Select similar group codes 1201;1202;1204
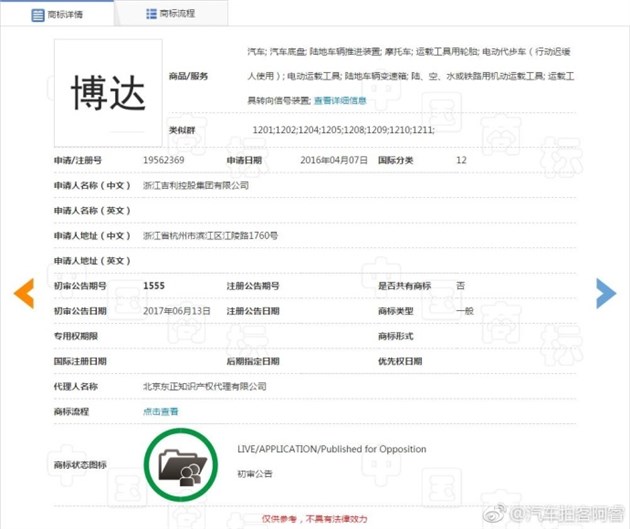Screen dimensions: 630x529 click(285, 130)
